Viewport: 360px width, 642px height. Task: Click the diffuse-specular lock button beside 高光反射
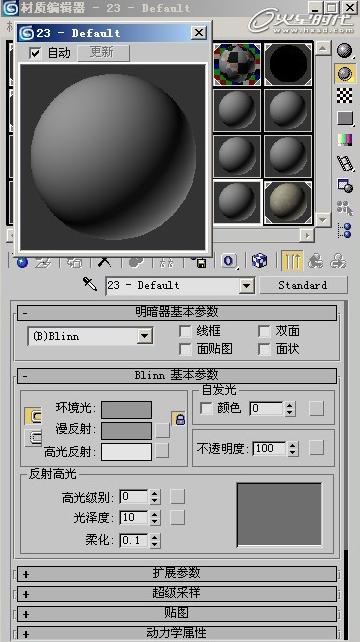click(x=33, y=438)
